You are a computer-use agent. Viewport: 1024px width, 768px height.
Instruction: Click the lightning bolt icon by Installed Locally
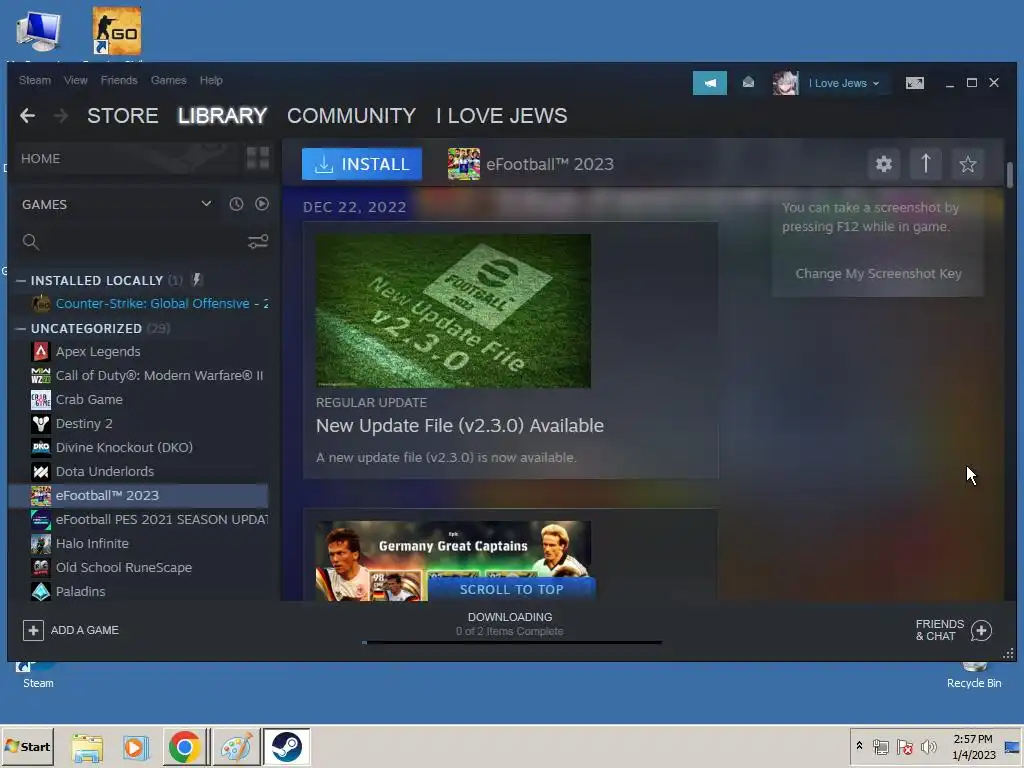click(x=197, y=280)
